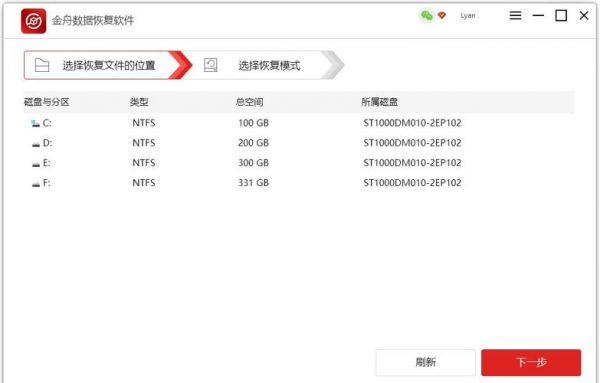Maximize the recovery software window
Image resolution: width=600 pixels, height=383 pixels.
(x=561, y=16)
